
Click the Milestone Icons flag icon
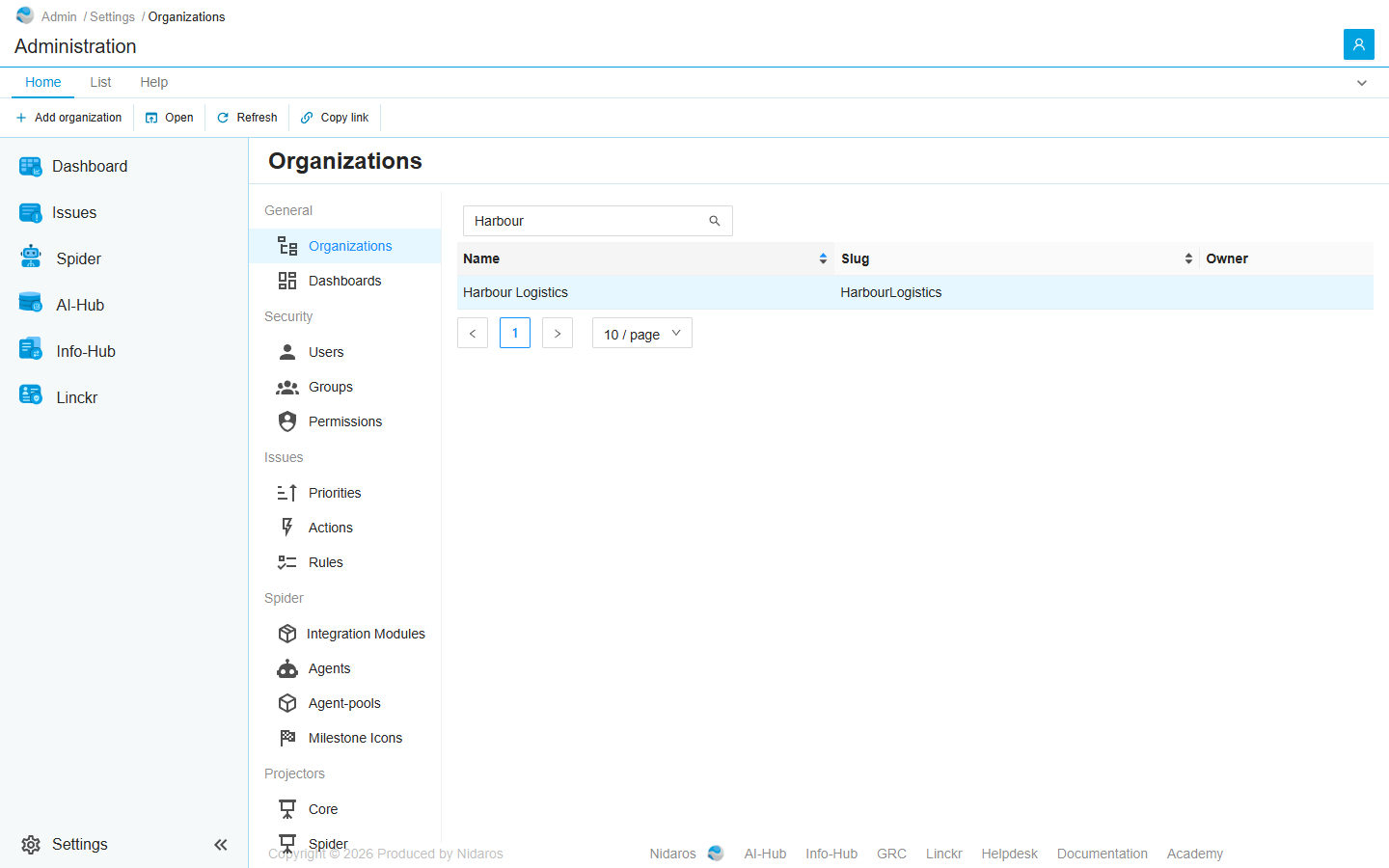287,738
